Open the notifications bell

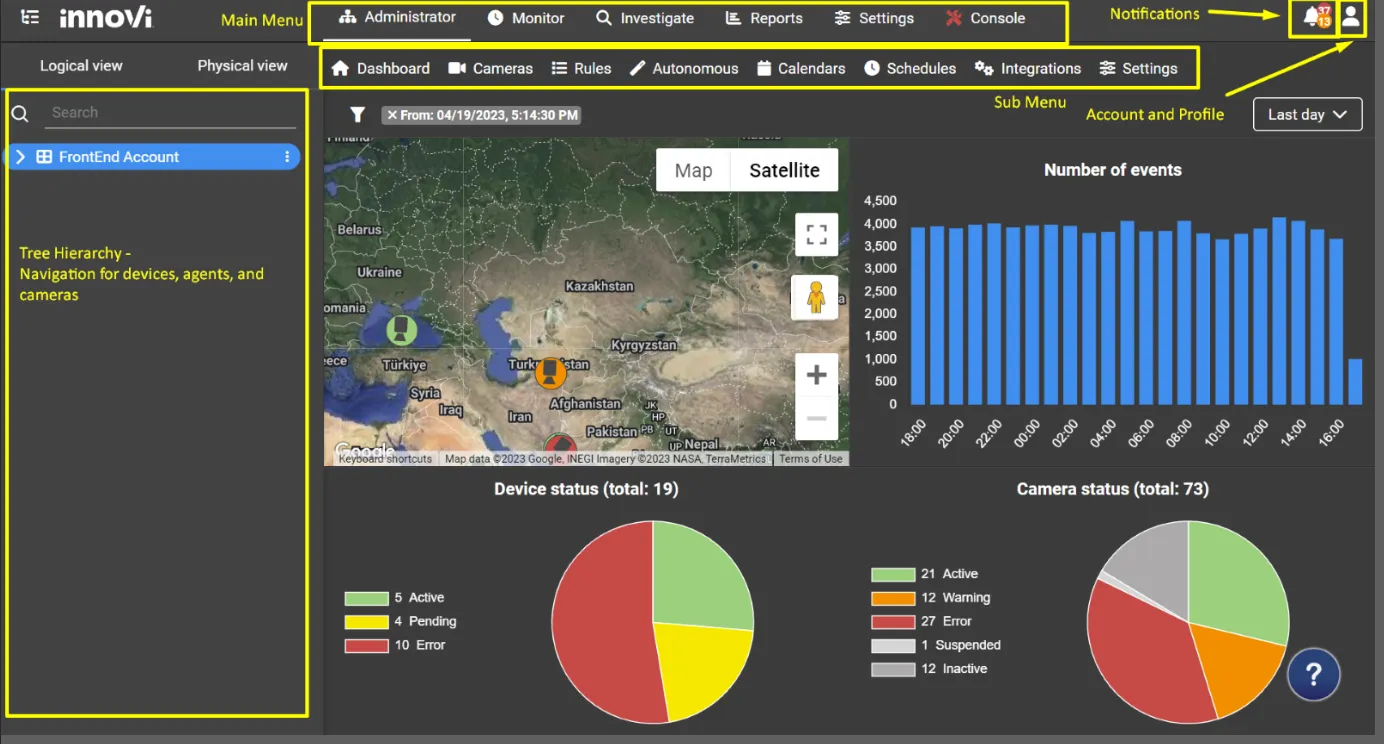tap(1314, 16)
